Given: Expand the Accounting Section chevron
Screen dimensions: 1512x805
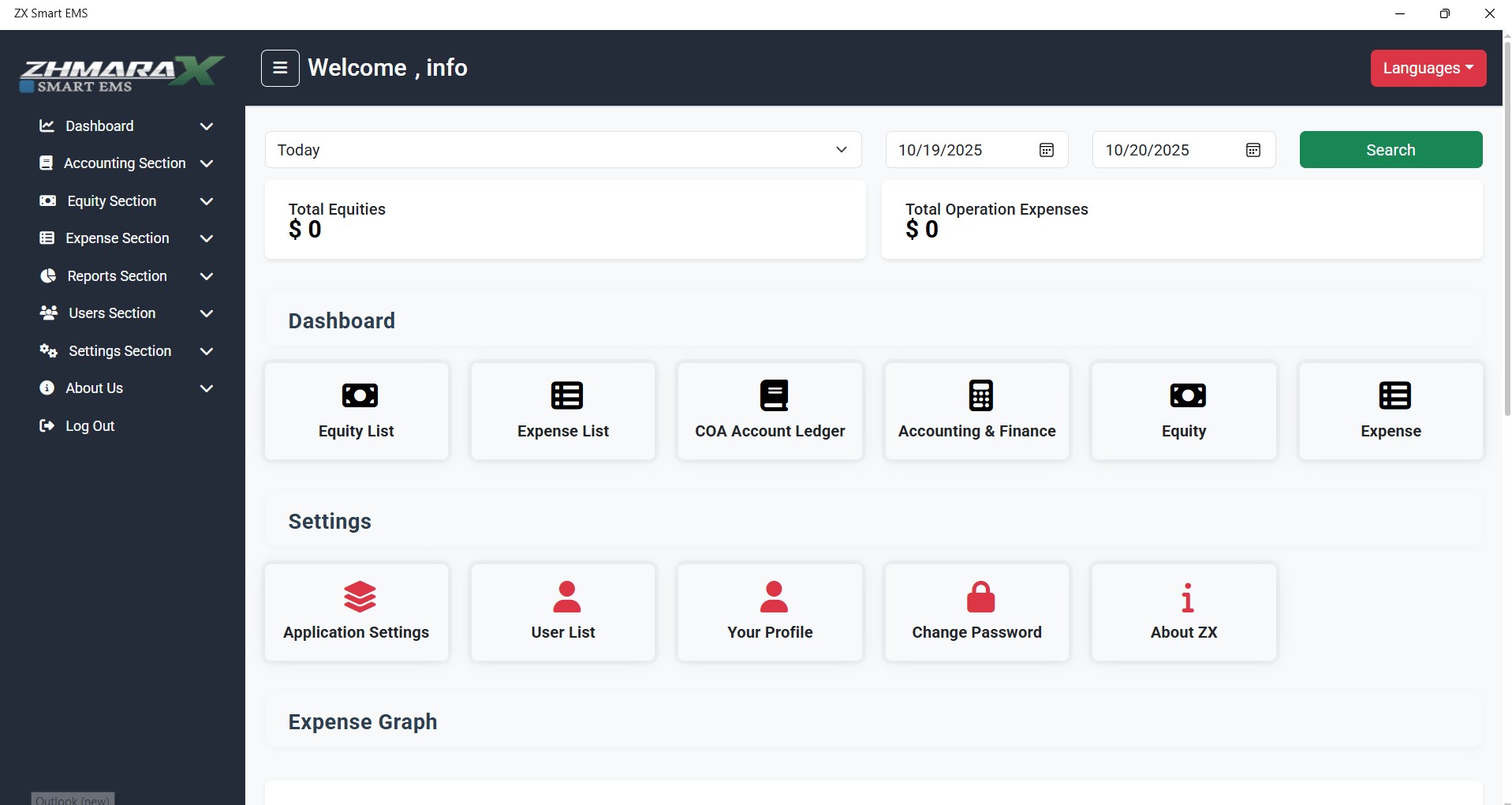Looking at the screenshot, I should [x=207, y=163].
